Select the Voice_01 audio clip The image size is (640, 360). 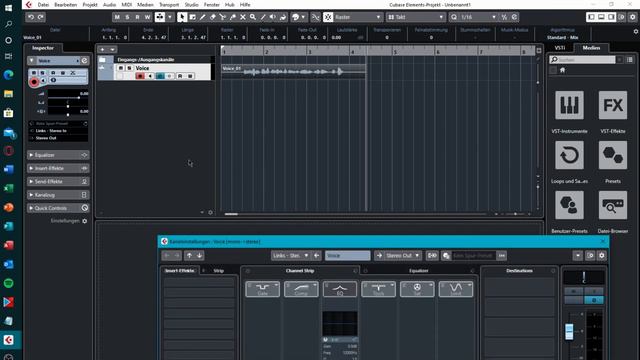[x=293, y=71]
